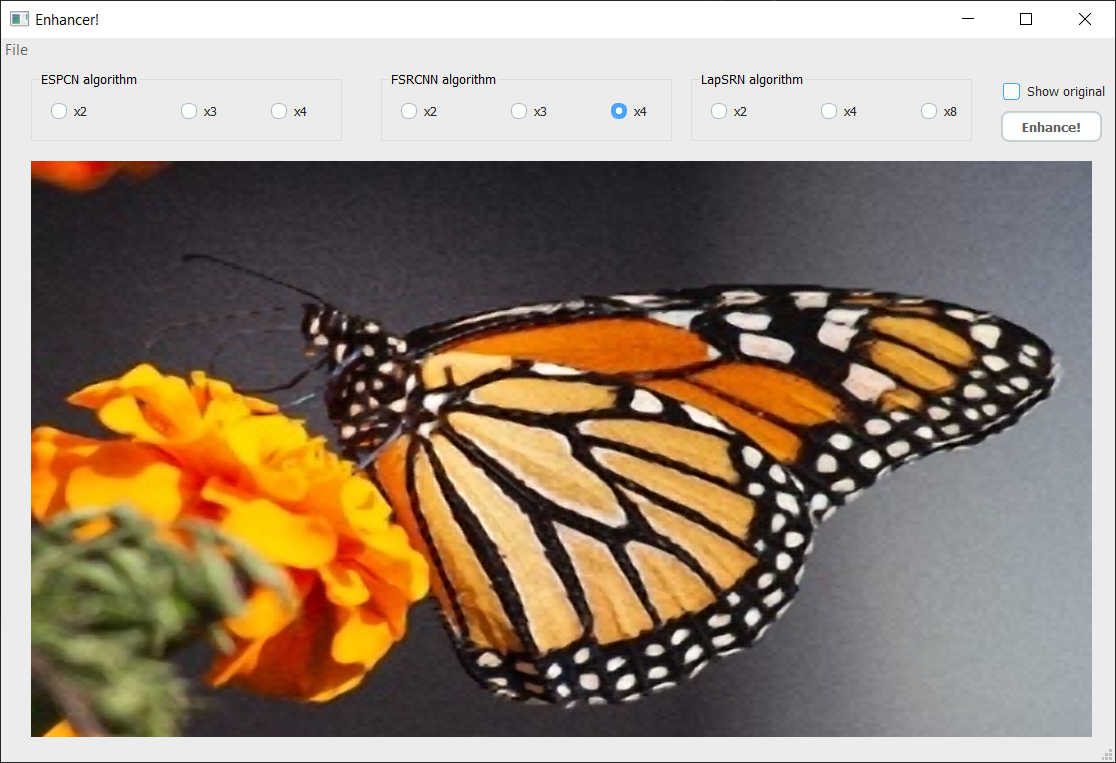Click the resize grip at bottom-right corner
Image resolution: width=1116 pixels, height=763 pixels.
pyautogui.click(x=1108, y=756)
